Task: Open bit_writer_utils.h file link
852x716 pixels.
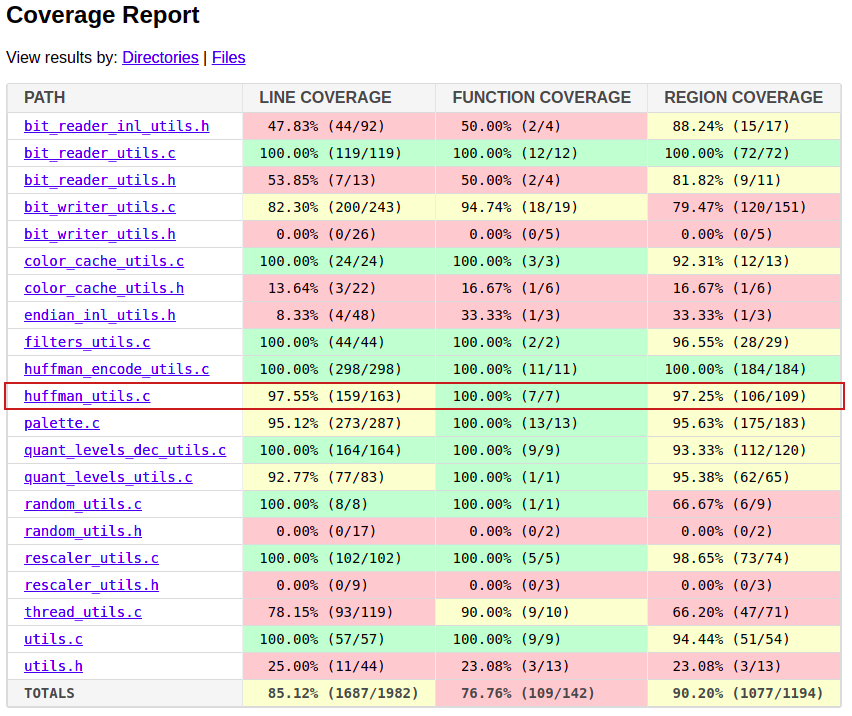Action: (99, 234)
